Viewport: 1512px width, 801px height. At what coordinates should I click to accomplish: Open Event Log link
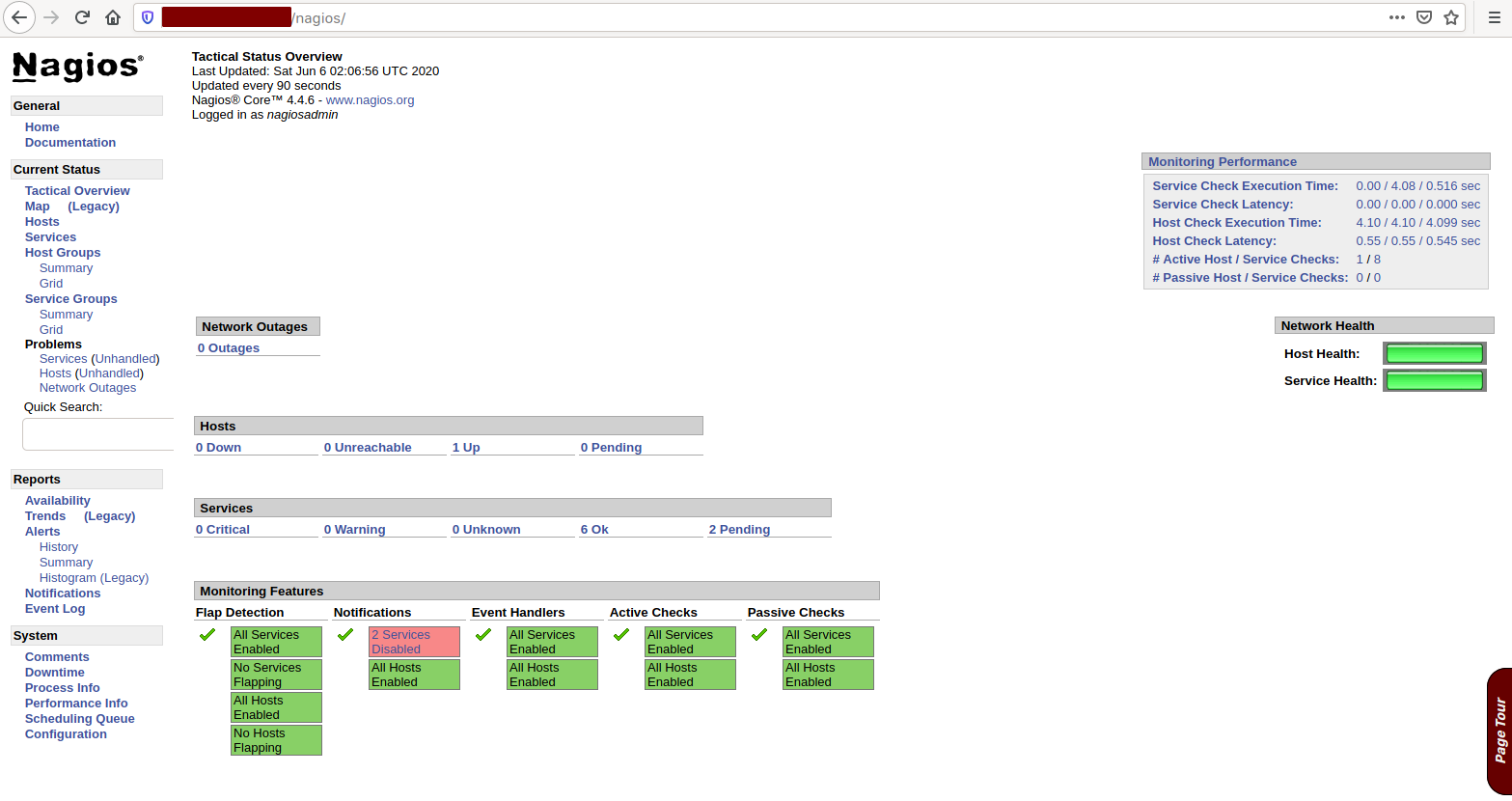(x=55, y=609)
